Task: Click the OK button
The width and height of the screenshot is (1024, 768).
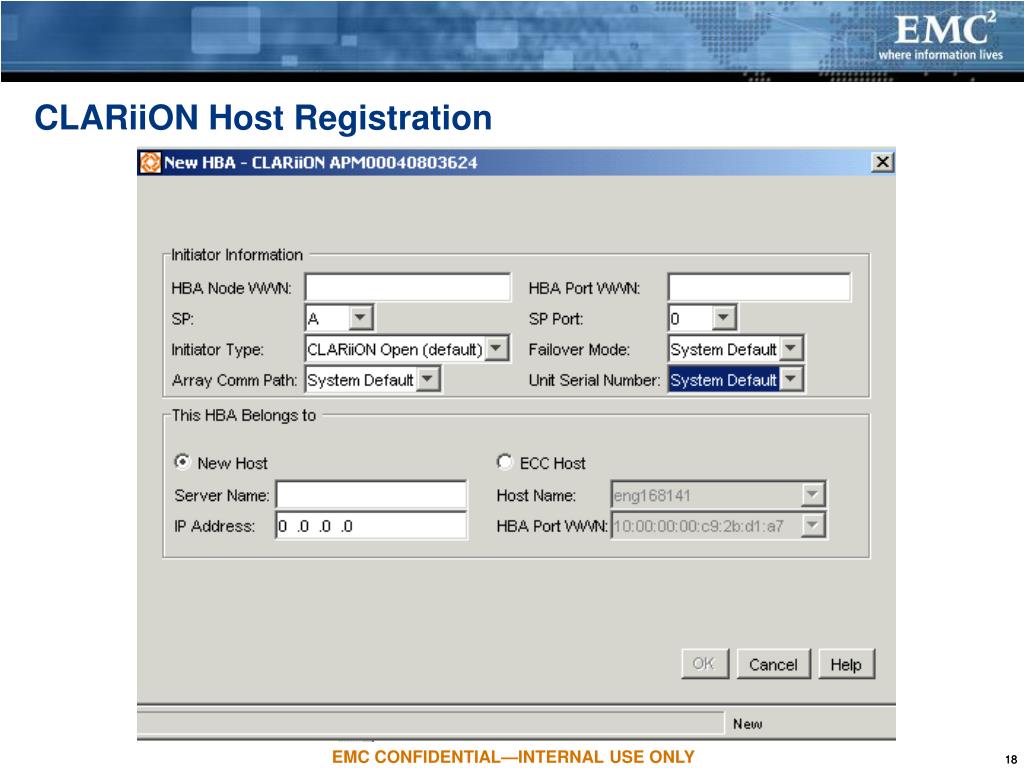Action: click(705, 664)
